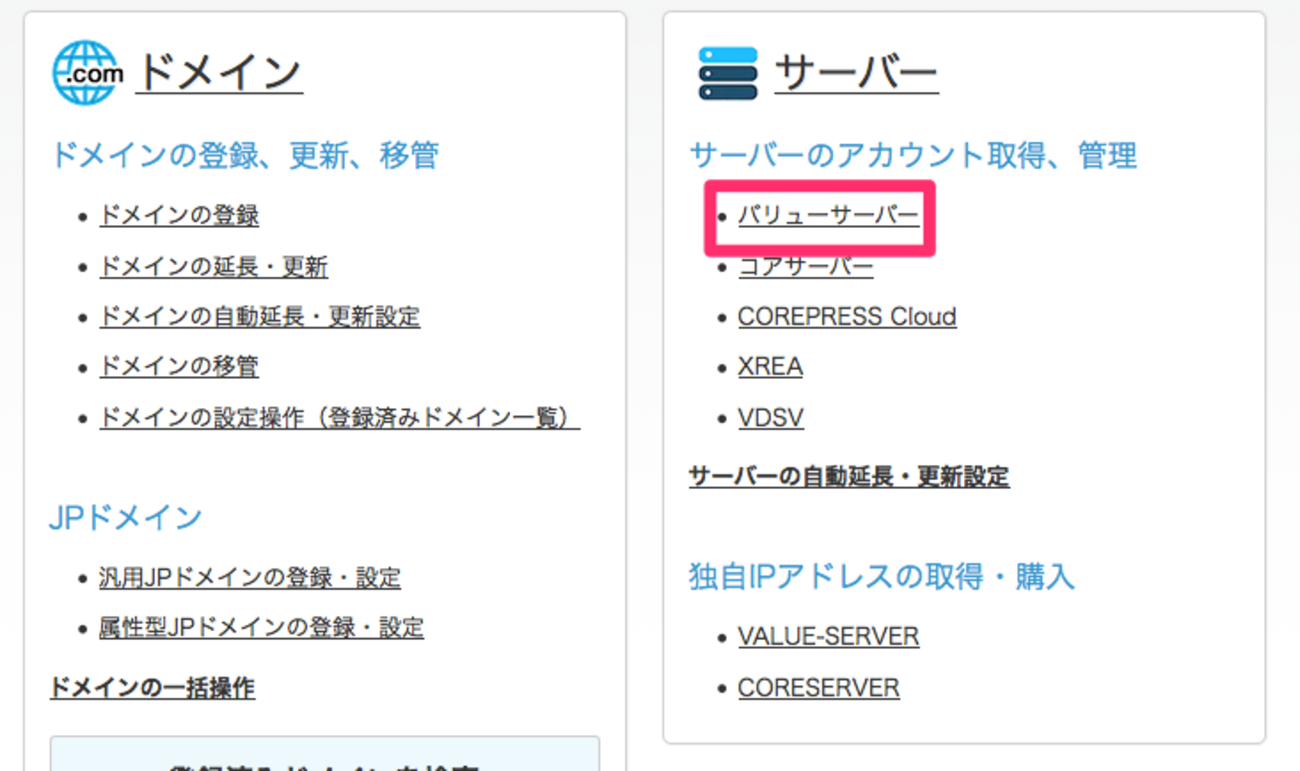1300x771 pixels.
Task: Open the サーバー heading link
Action: (x=856, y=73)
